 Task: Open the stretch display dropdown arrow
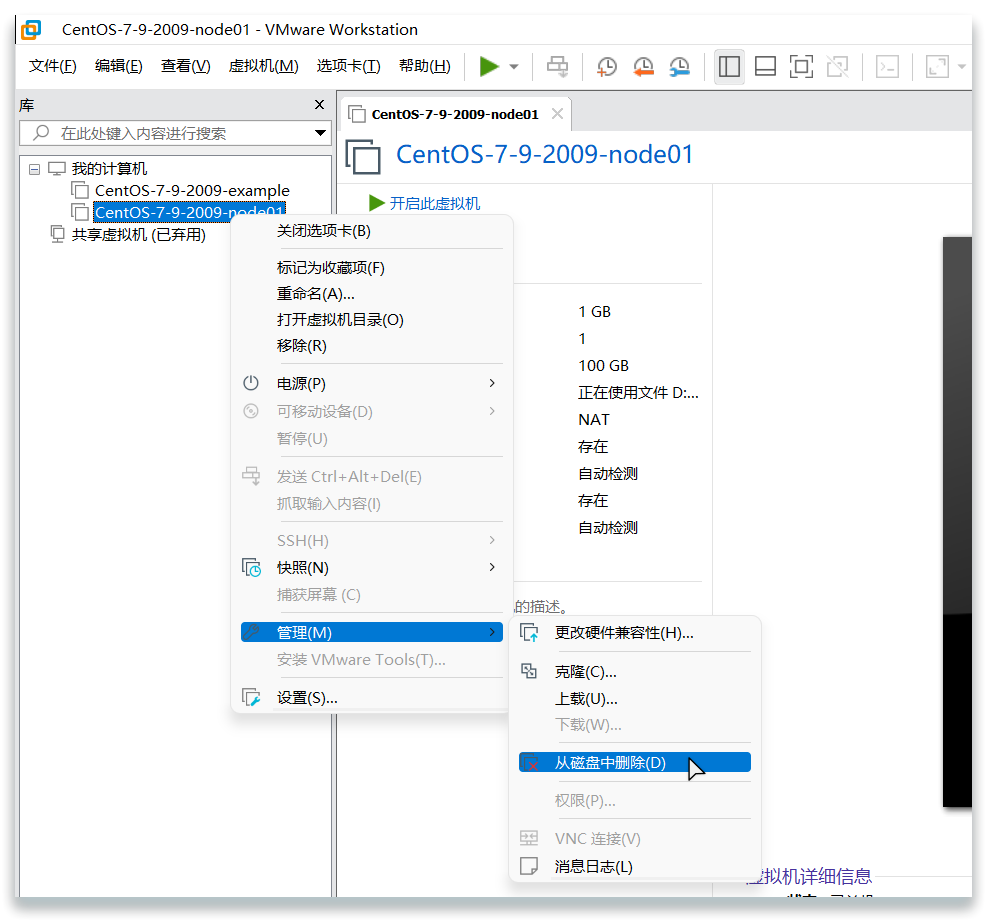[x=961, y=66]
